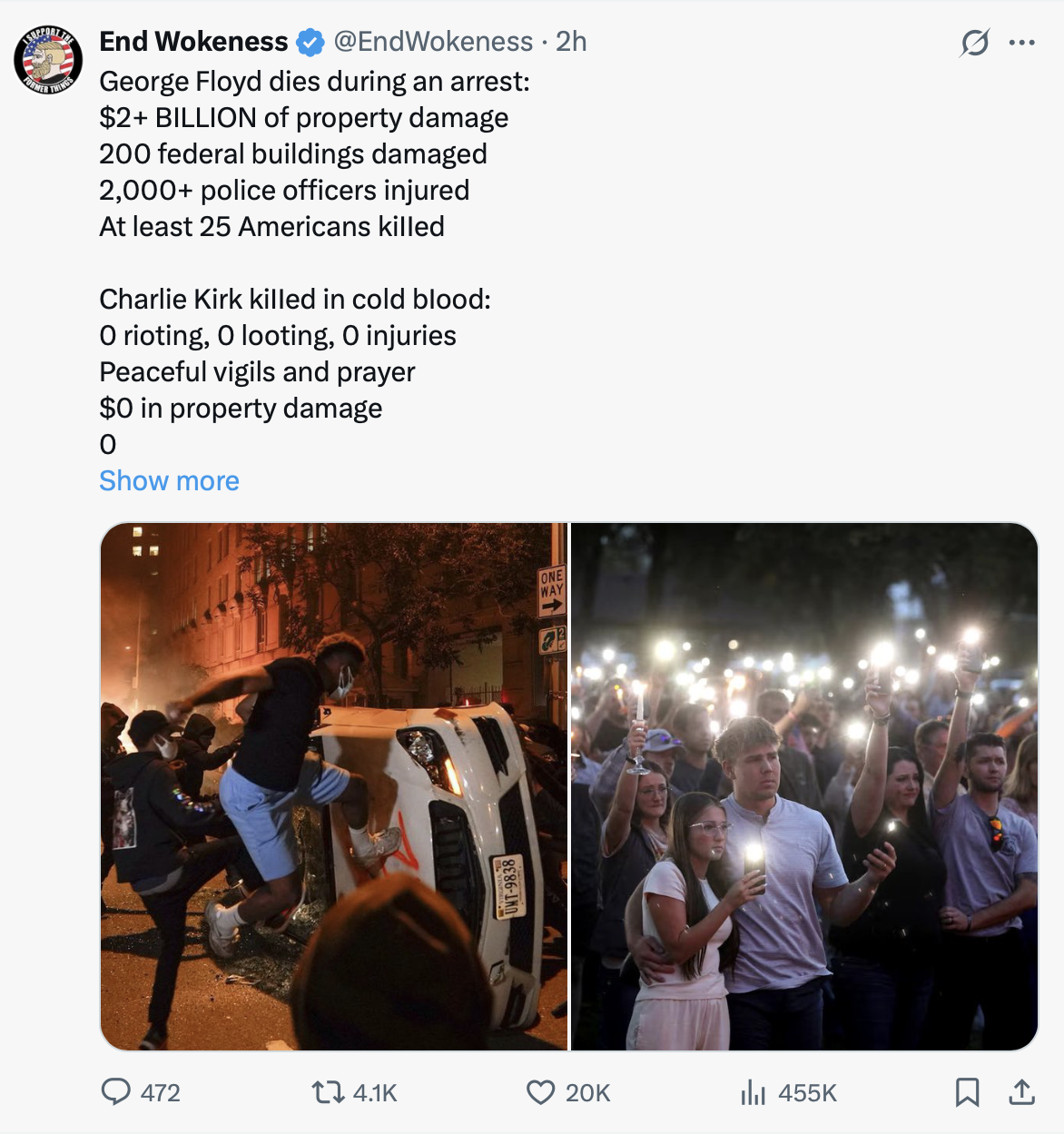
Task: Open the @EndWokeness handle link
Action: coord(433,42)
